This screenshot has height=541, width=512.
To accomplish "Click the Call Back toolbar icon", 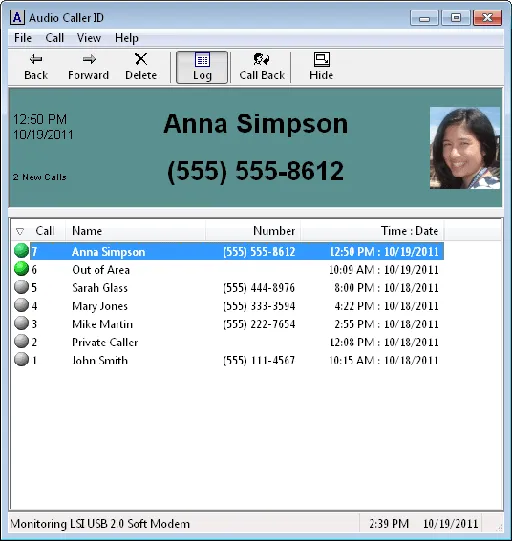I will point(262,67).
